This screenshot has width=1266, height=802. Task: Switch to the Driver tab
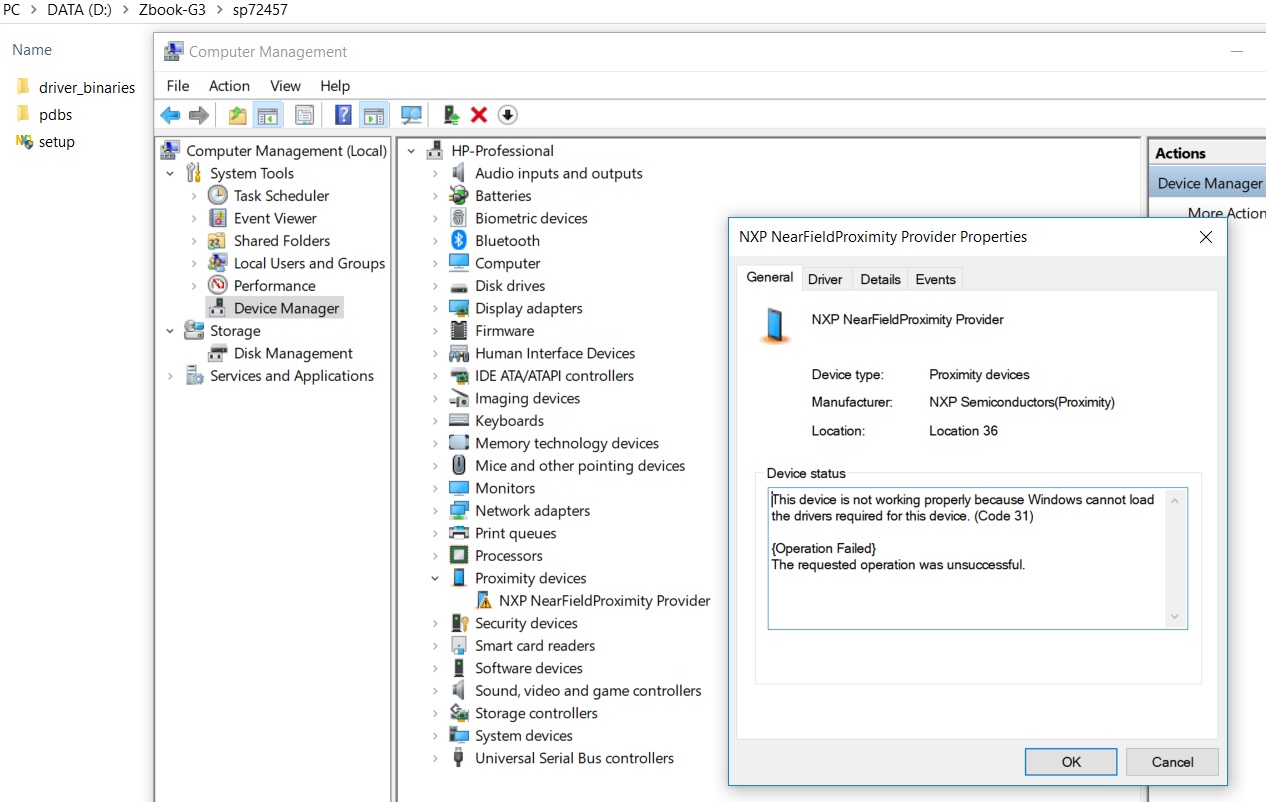[825, 279]
